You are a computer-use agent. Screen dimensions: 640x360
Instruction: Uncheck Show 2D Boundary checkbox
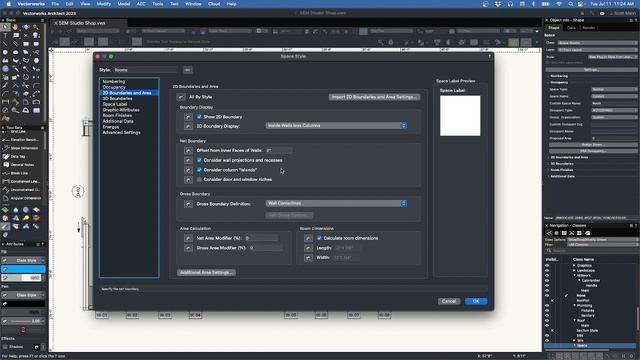(199, 117)
